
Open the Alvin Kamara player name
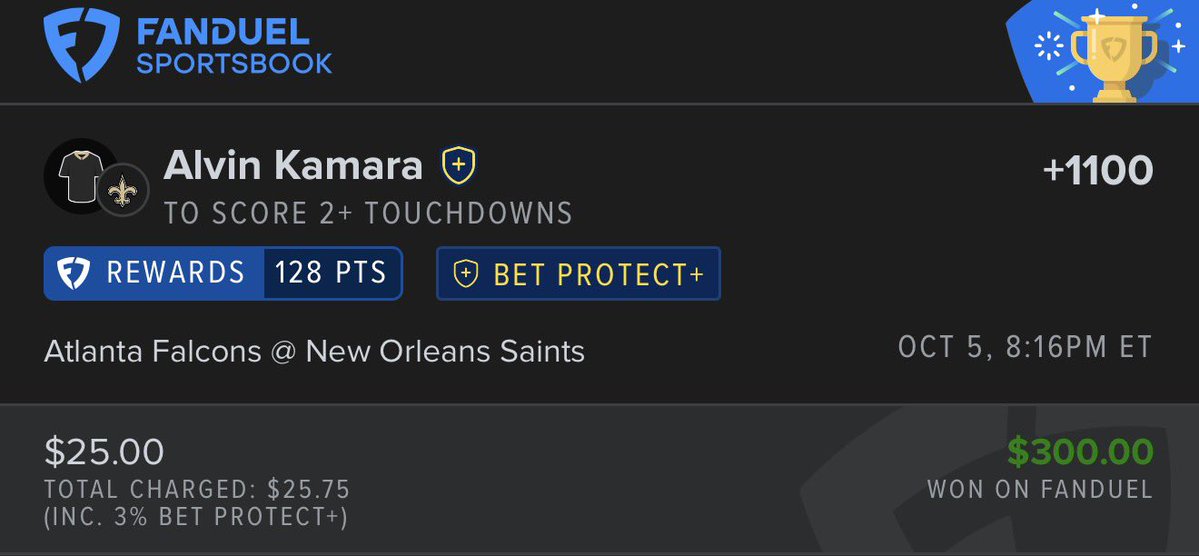[293, 166]
